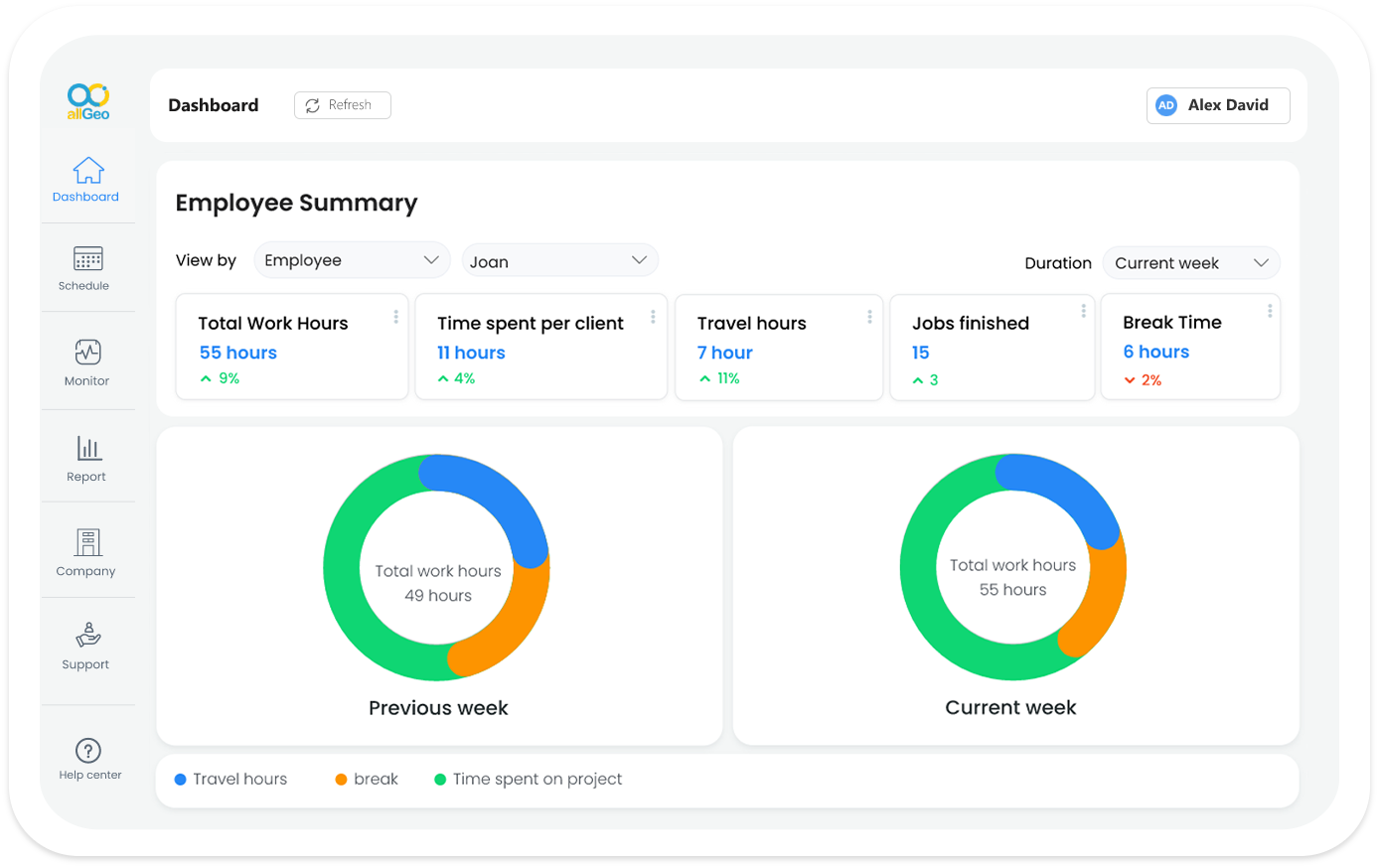
Task: Open Break Time card options menu
Action: click(x=1269, y=312)
